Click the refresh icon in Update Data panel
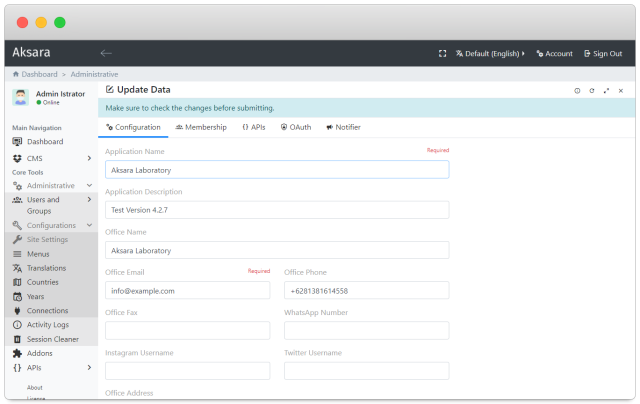This screenshot has width=640, height=404. coord(592,90)
